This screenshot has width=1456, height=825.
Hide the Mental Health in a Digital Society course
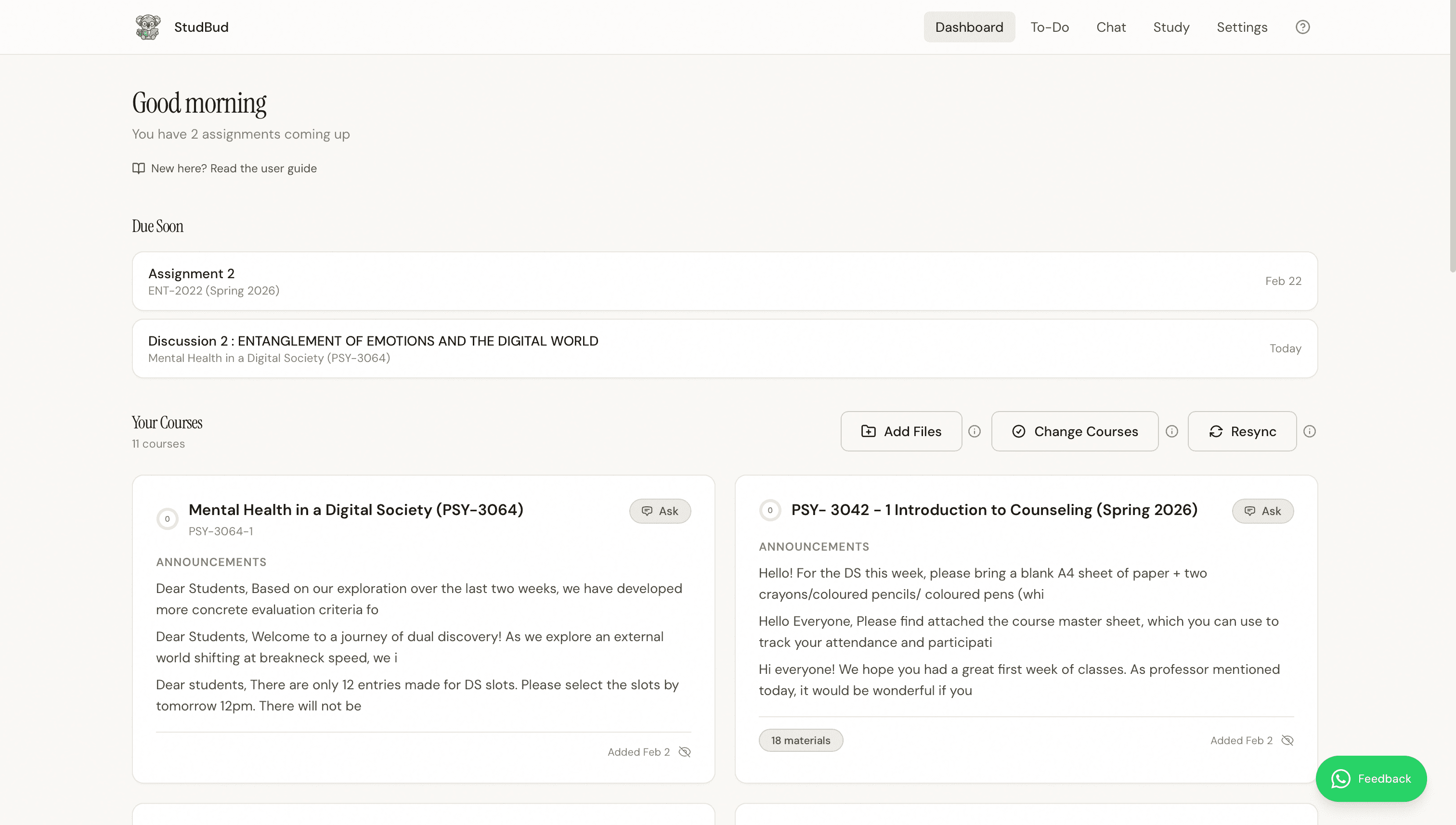(x=685, y=751)
